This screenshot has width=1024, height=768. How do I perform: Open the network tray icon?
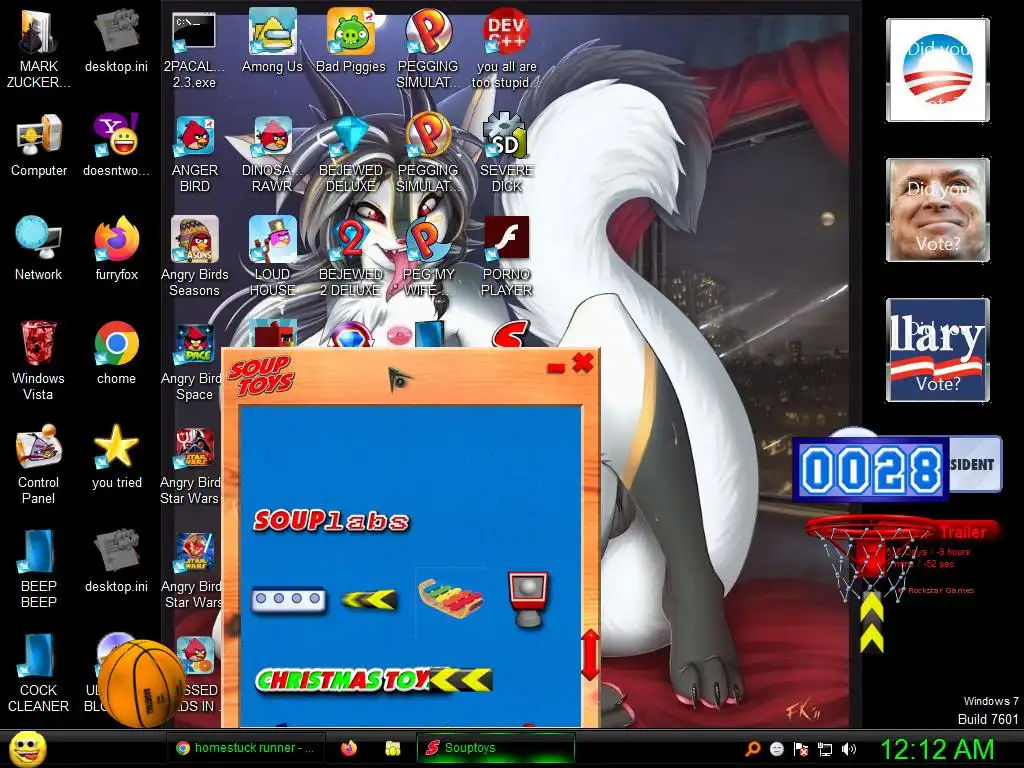pyautogui.click(x=825, y=749)
